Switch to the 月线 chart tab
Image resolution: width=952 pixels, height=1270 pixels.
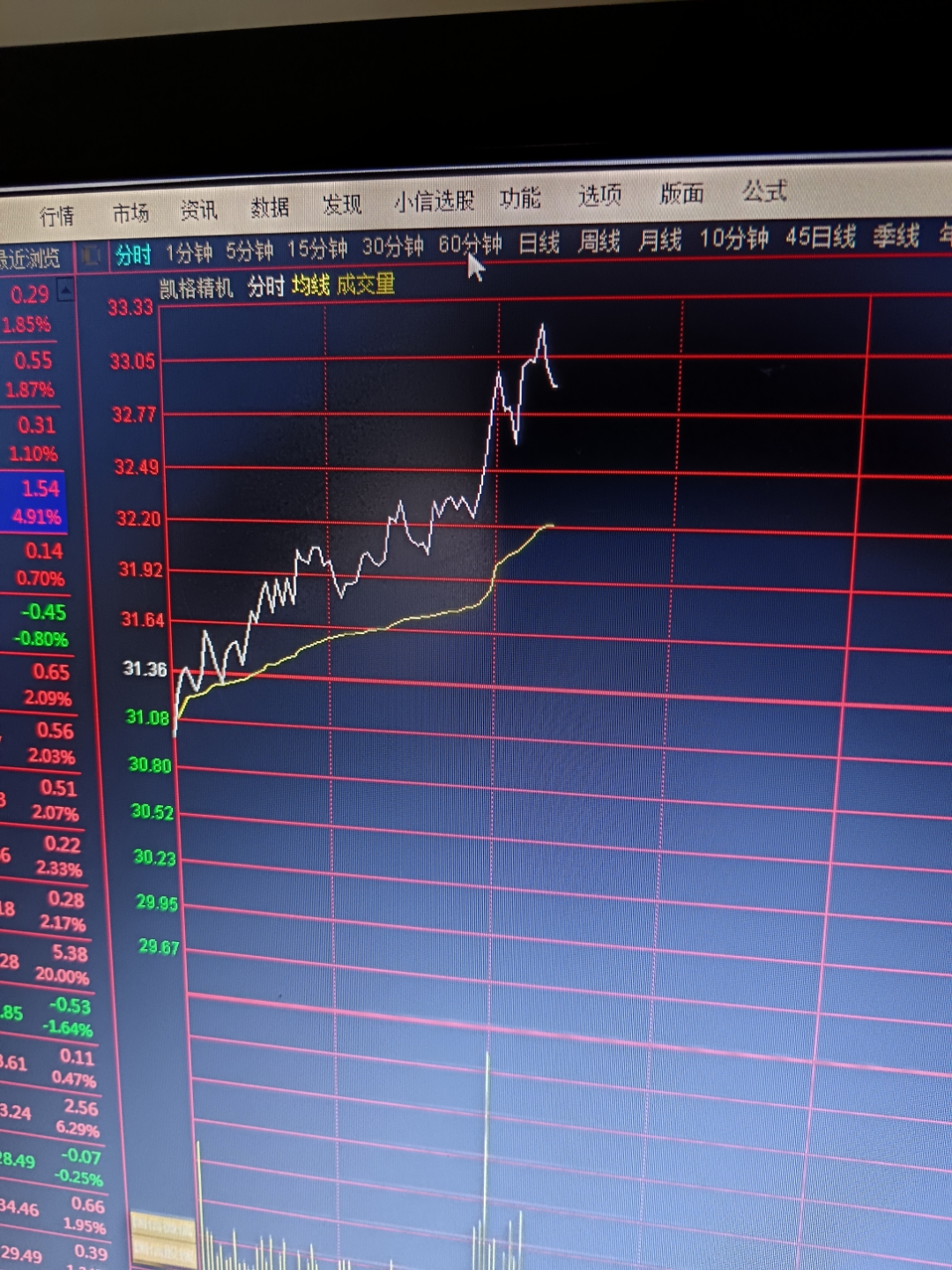tap(659, 240)
